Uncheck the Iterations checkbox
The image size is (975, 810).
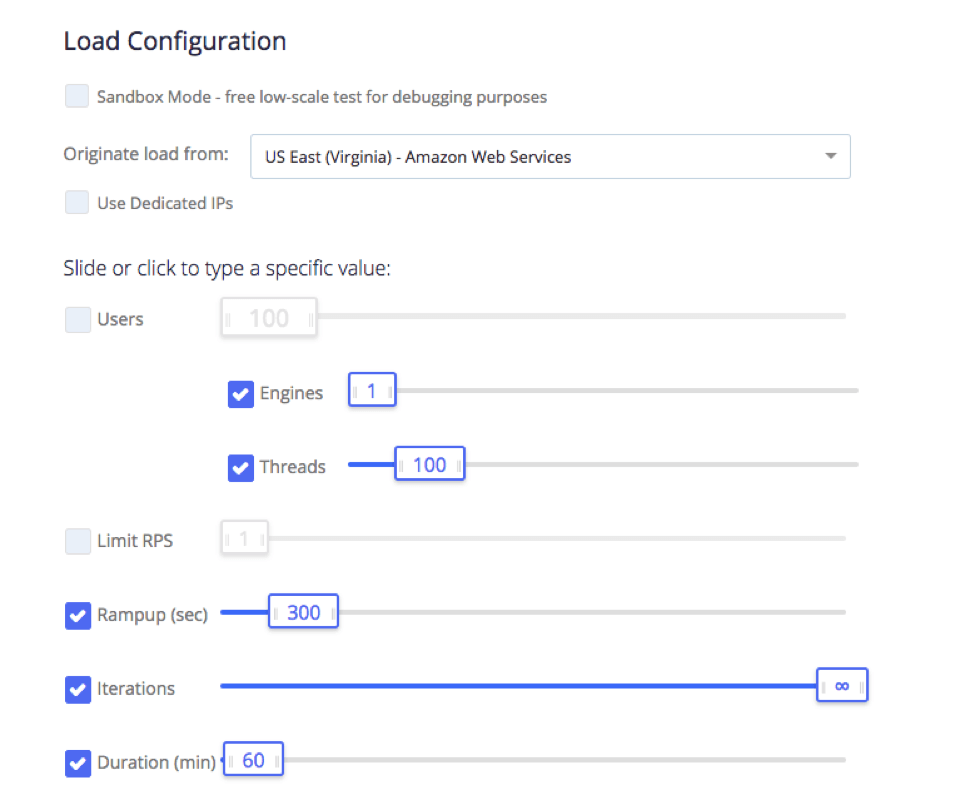pyautogui.click(x=78, y=690)
